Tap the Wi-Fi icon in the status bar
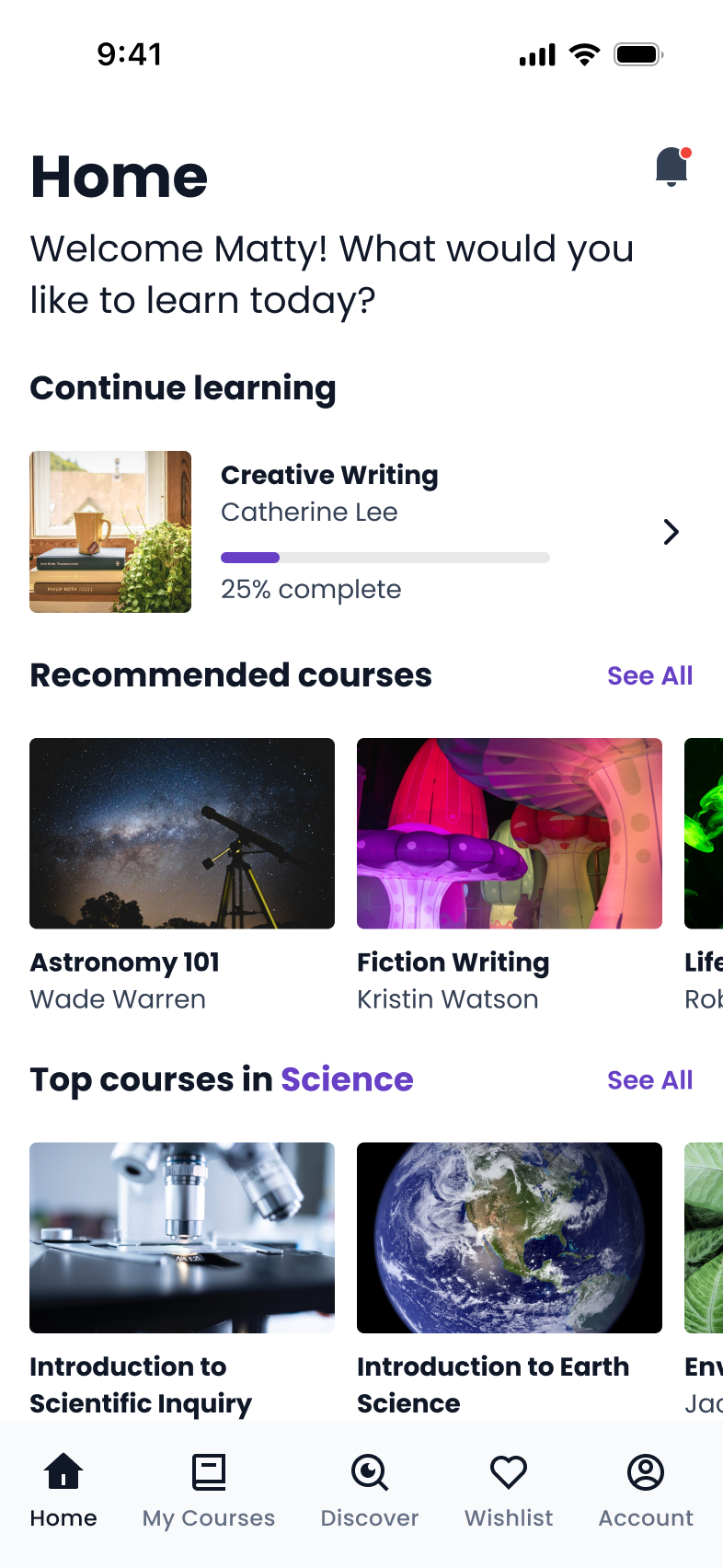 click(585, 53)
